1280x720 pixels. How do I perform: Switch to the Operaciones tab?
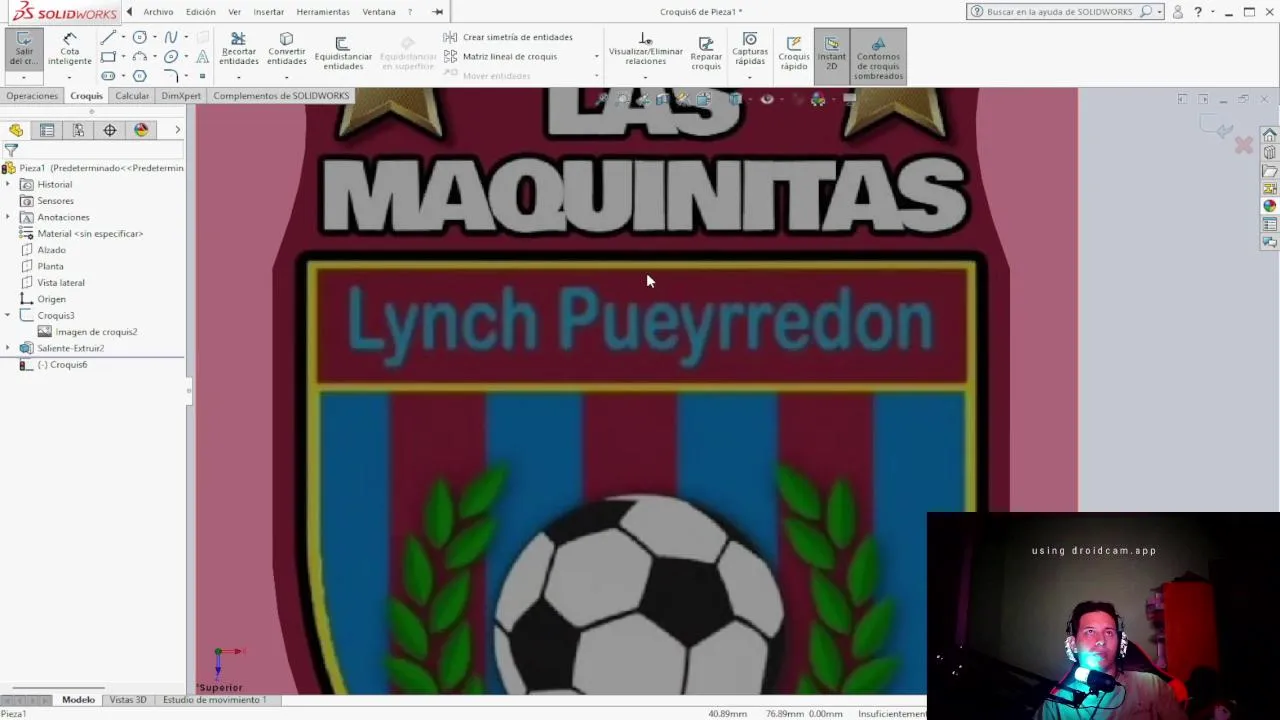tap(32, 96)
